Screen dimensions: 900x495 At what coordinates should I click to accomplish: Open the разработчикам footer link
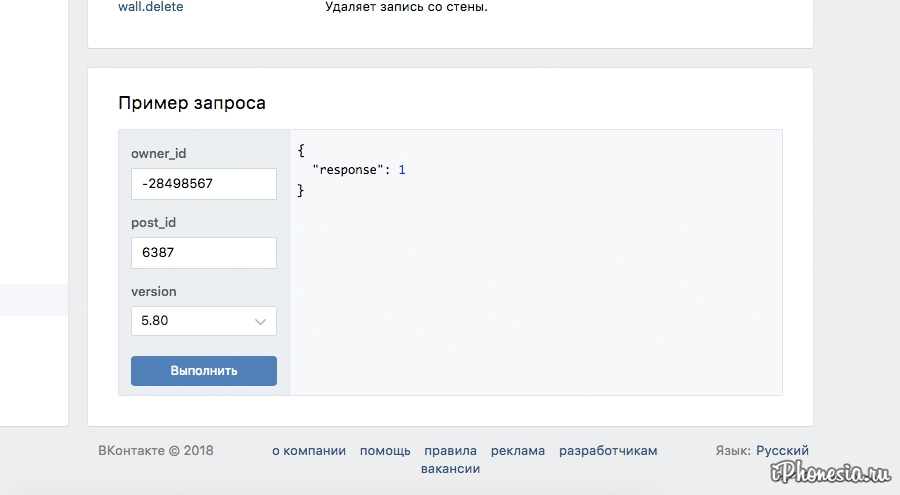(608, 451)
